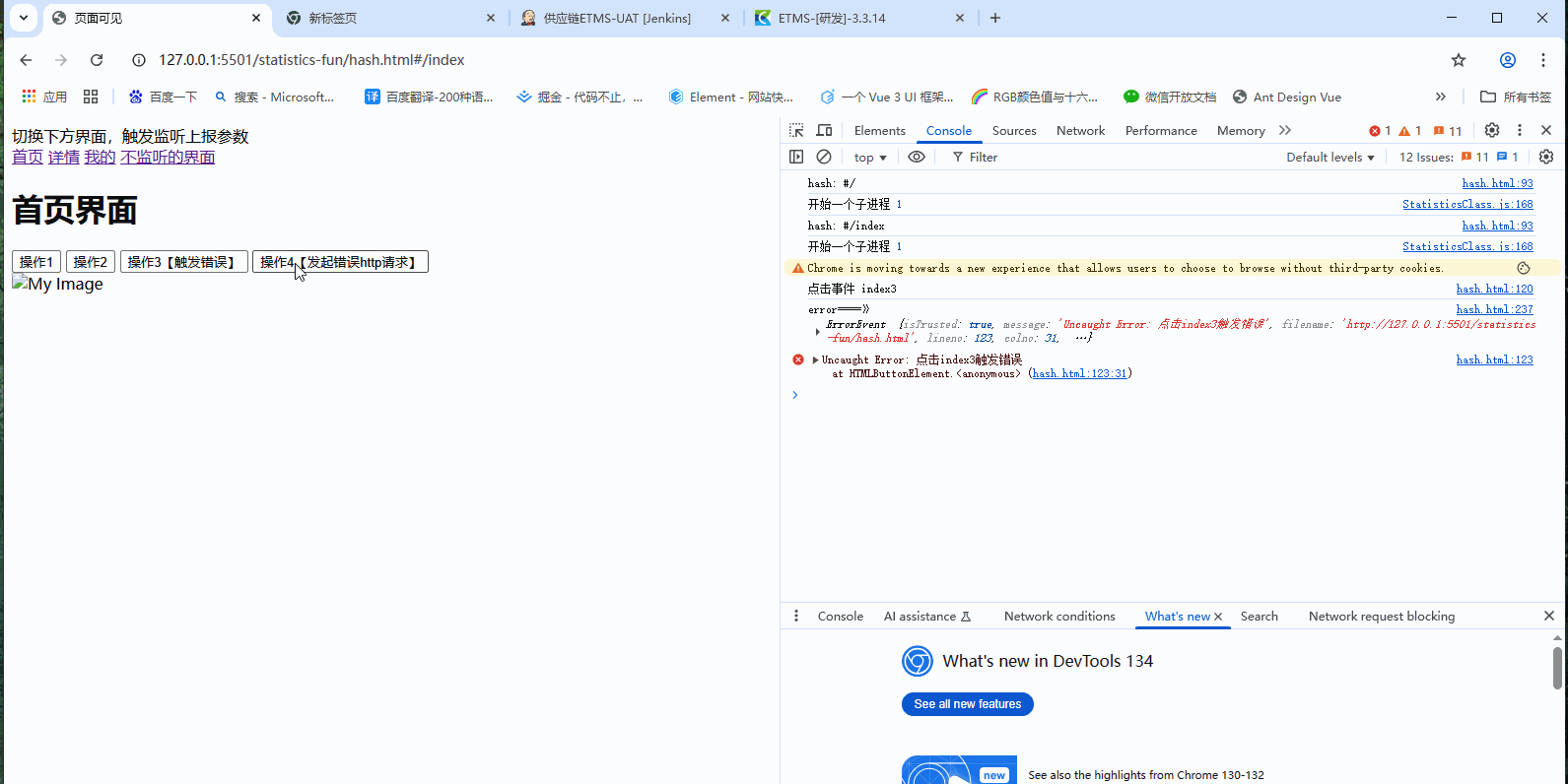This screenshot has width=1568, height=784.
Task: View site information icon in address bar
Action: (x=139, y=60)
